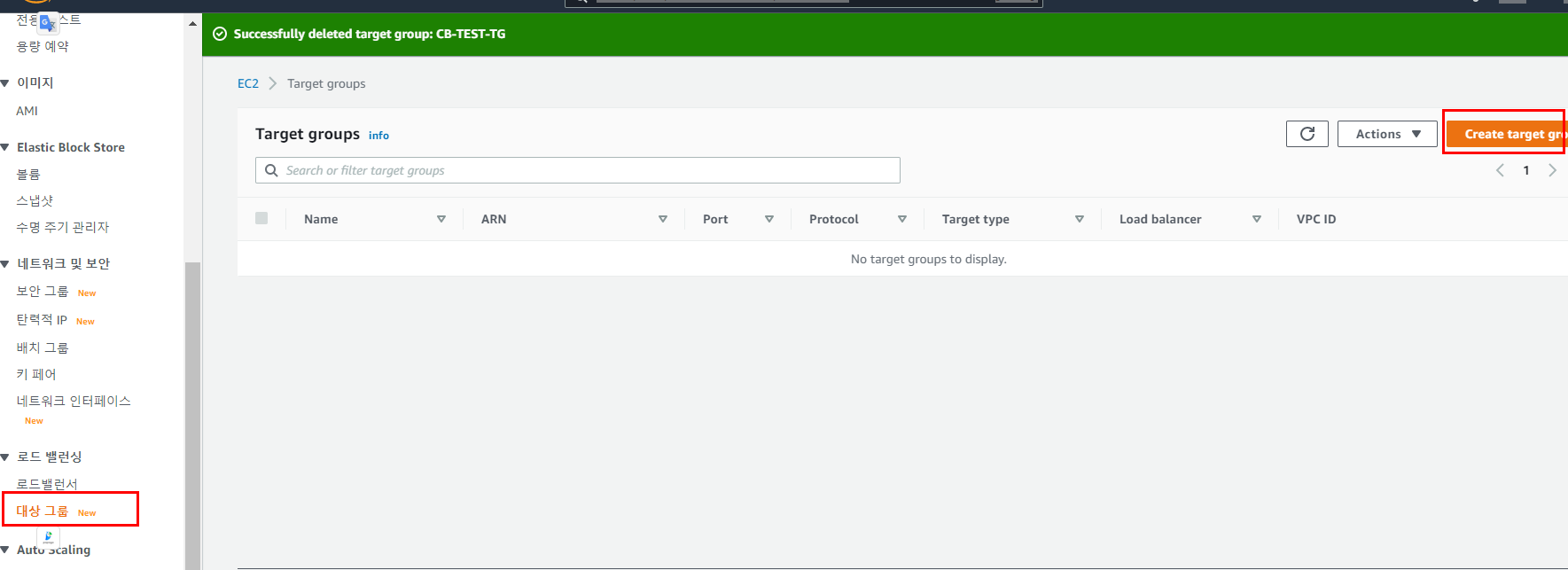
Task: Open 탄력적 IP in the sidebar
Action: (42, 319)
